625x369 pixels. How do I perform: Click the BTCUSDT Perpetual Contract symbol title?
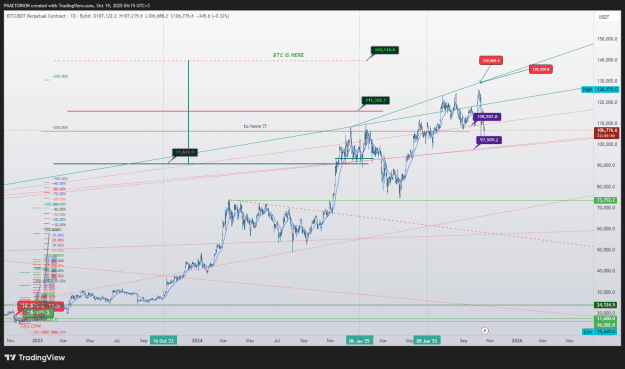pyautogui.click(x=36, y=16)
